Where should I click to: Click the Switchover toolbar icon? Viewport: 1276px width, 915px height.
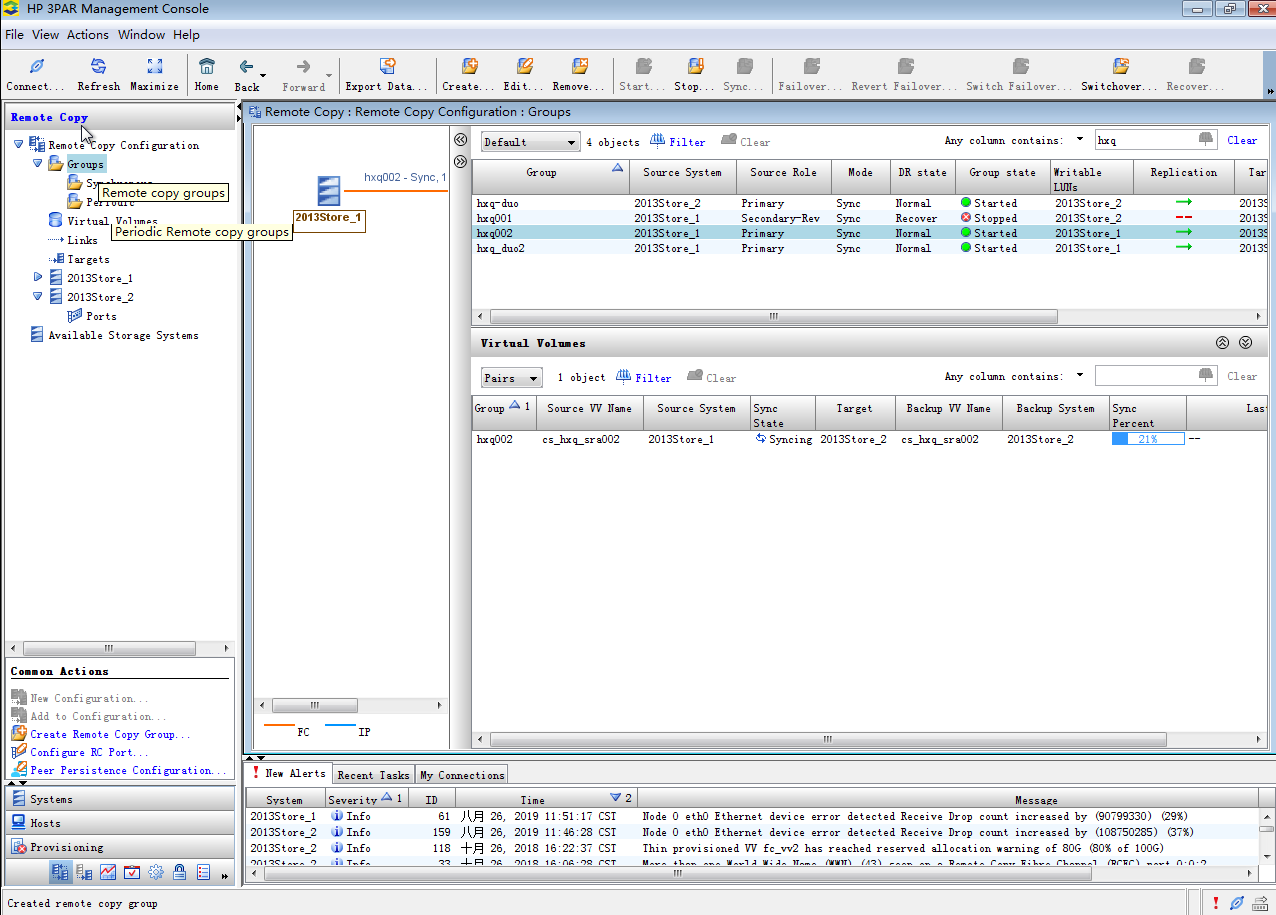[x=1120, y=67]
